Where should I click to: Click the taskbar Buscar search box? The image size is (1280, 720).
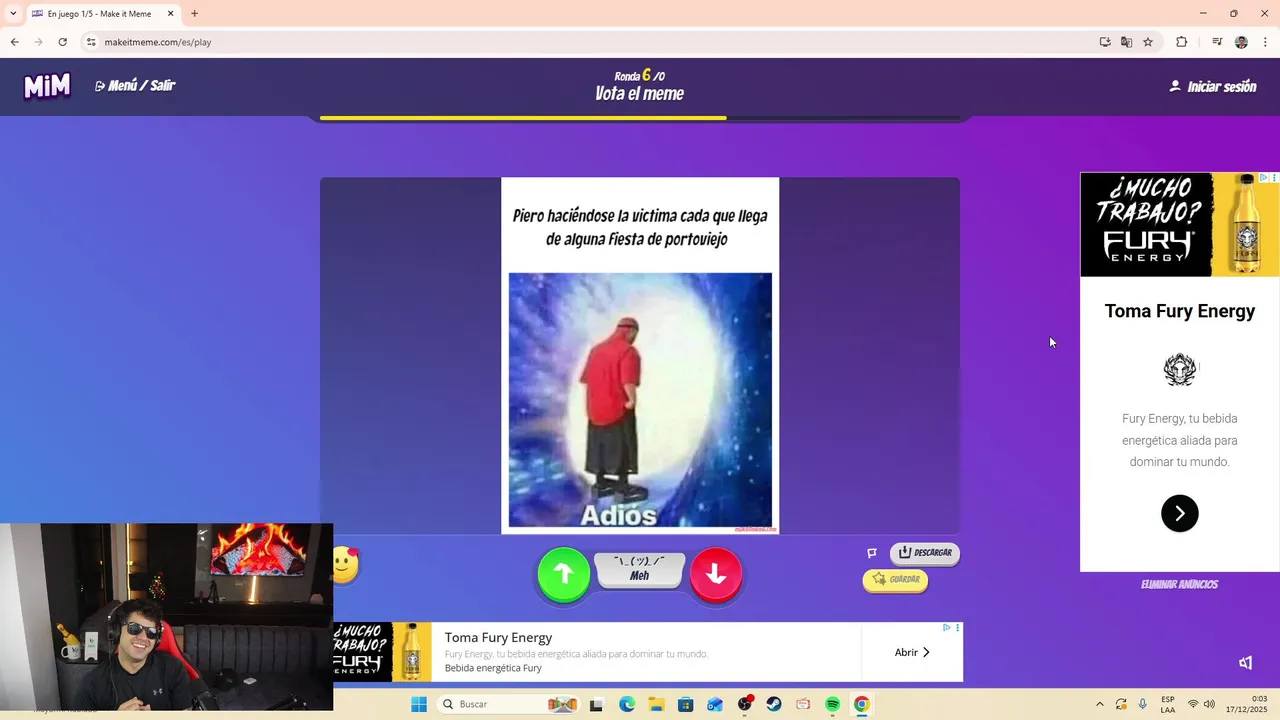(x=509, y=704)
